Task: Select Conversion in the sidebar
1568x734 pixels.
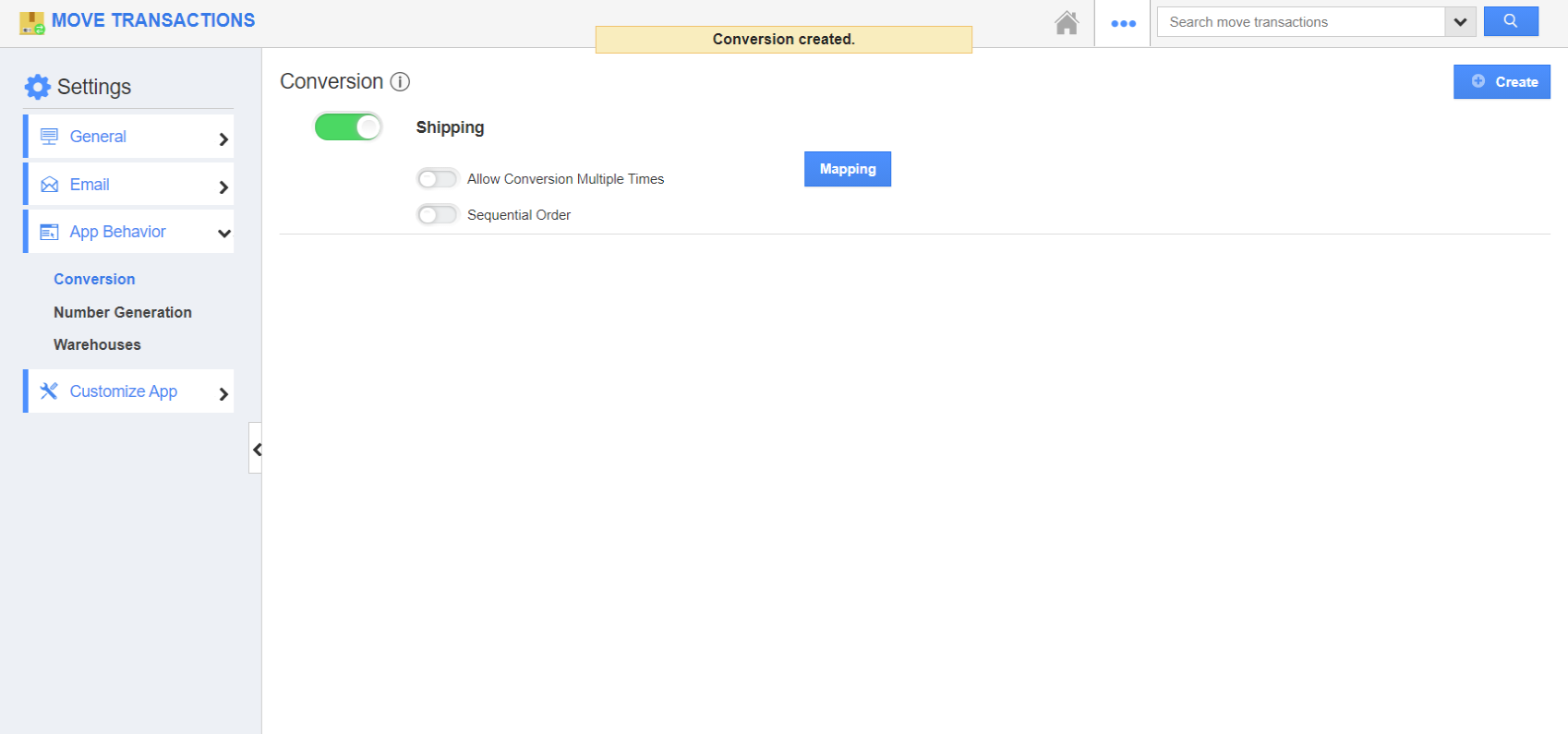Action: [94, 279]
